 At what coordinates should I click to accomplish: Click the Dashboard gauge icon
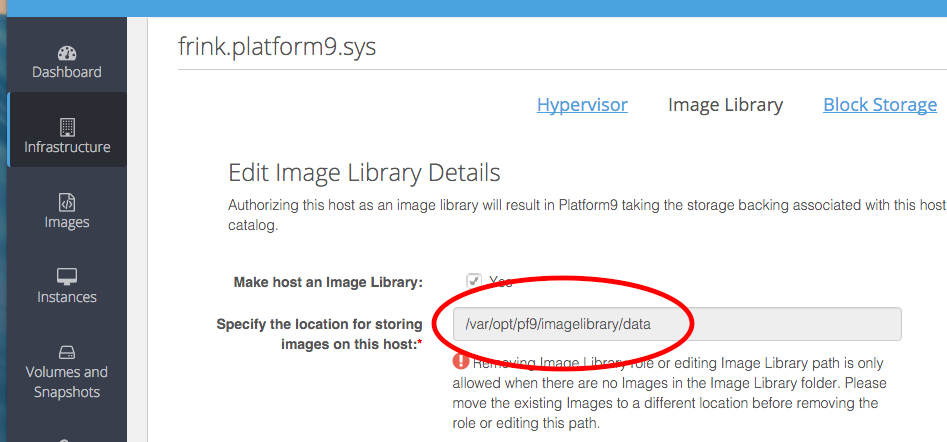pyautogui.click(x=67, y=53)
